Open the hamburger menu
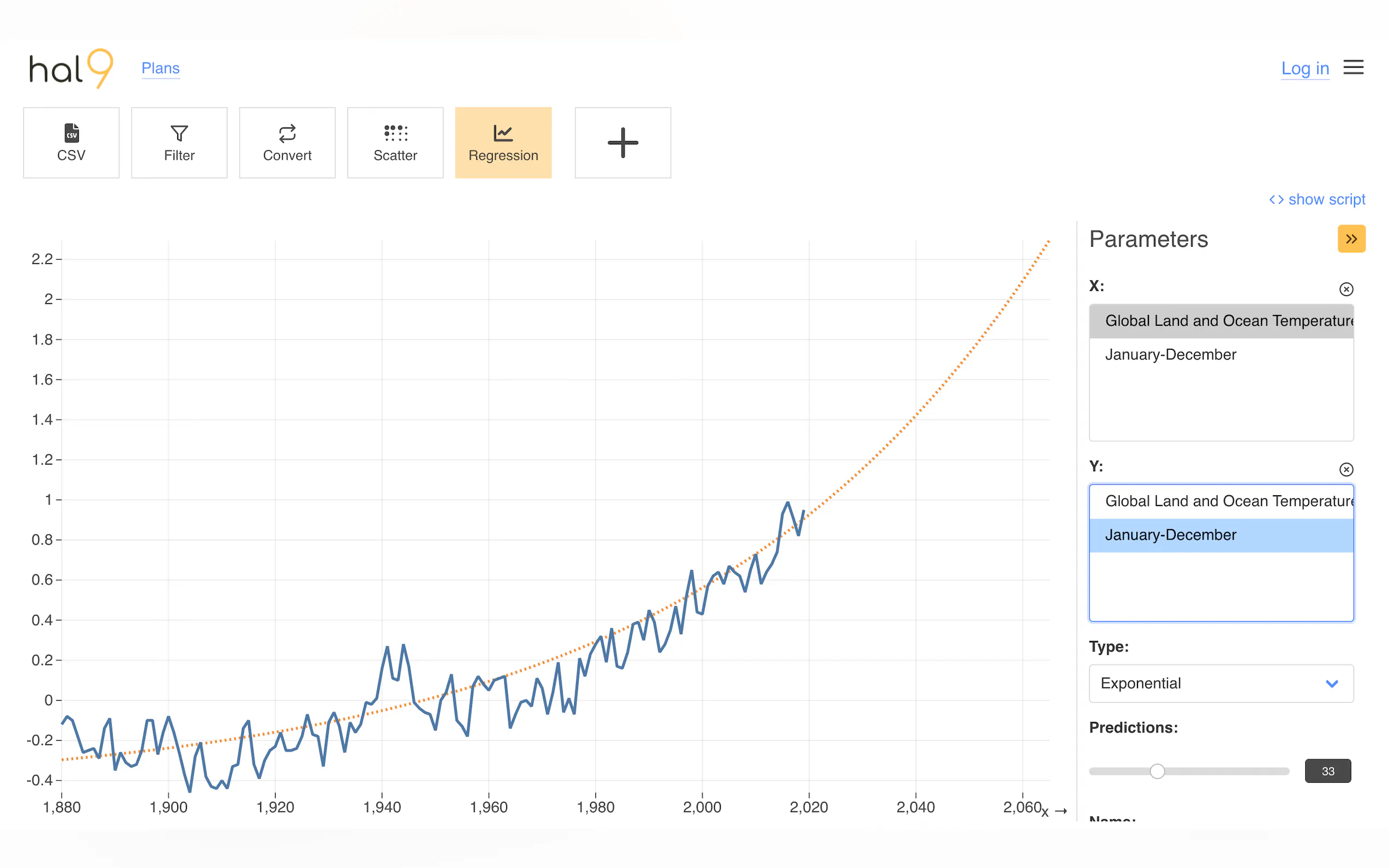 (x=1353, y=68)
